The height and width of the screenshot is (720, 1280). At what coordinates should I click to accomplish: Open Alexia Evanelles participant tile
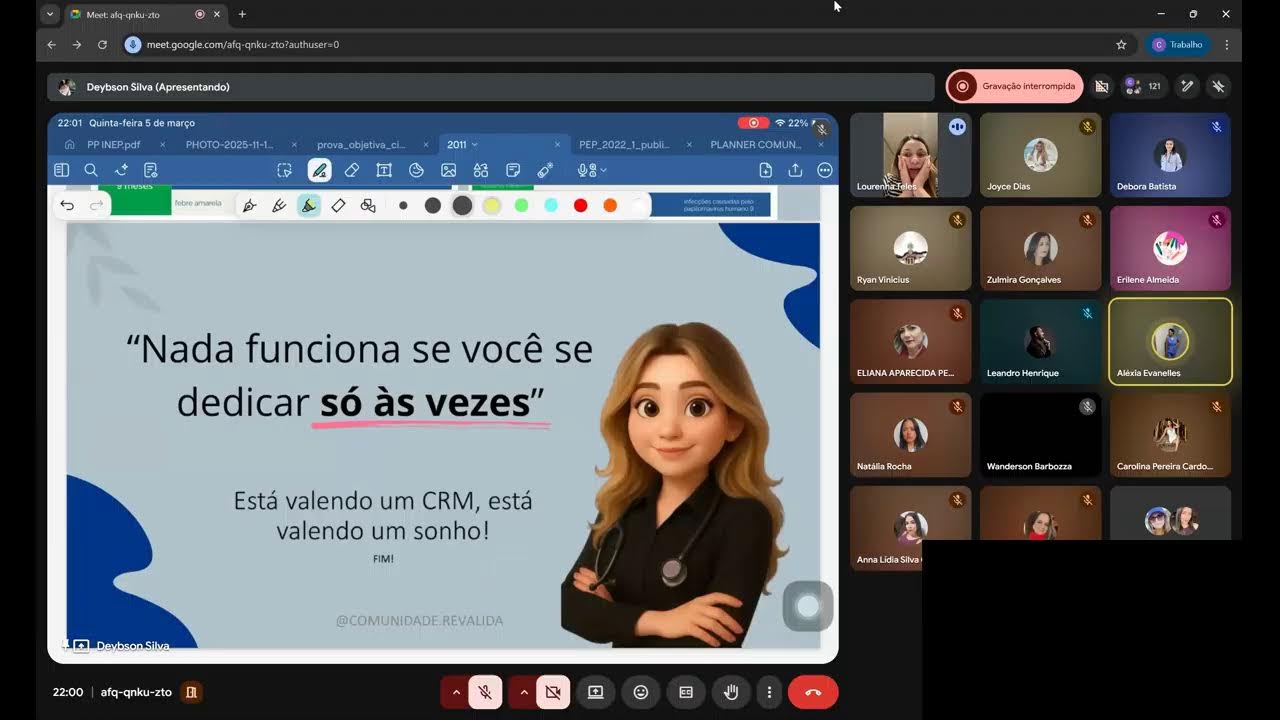tap(1170, 342)
